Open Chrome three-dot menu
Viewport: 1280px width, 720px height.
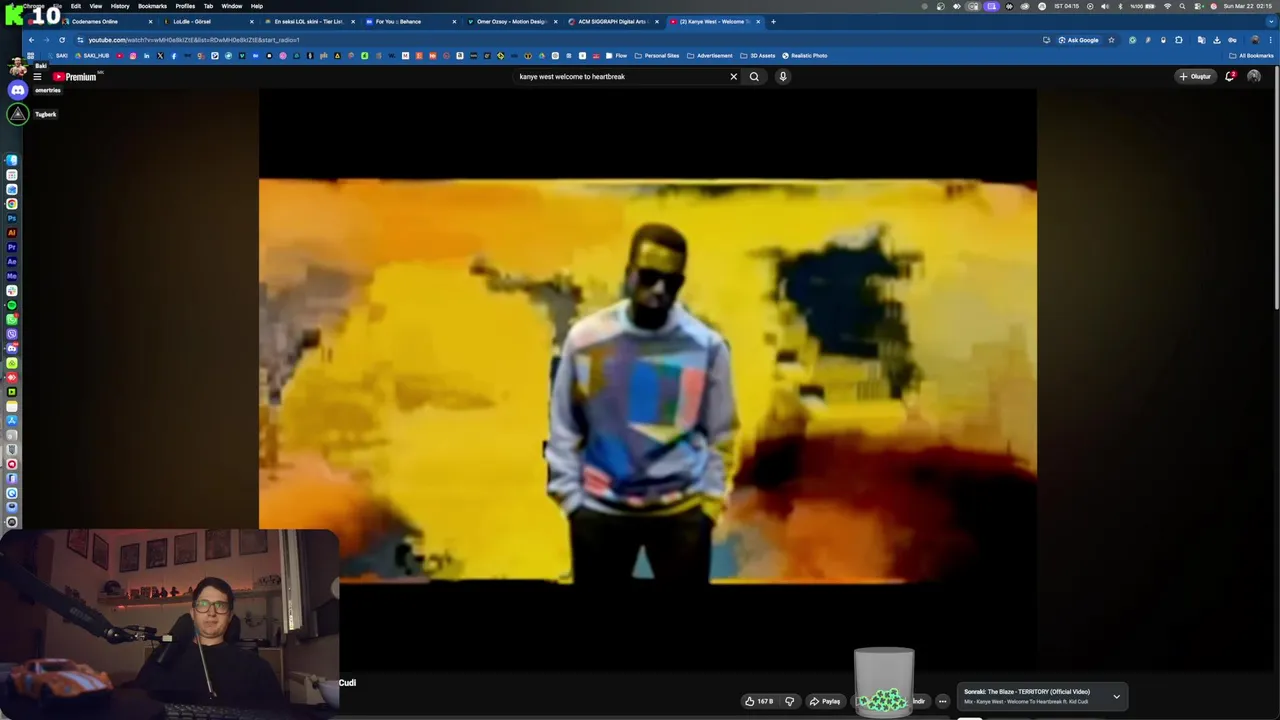[x=1270, y=40]
